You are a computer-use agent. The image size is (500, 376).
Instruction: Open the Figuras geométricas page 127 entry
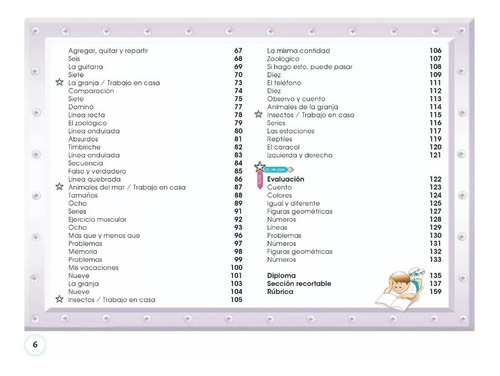click(x=300, y=211)
